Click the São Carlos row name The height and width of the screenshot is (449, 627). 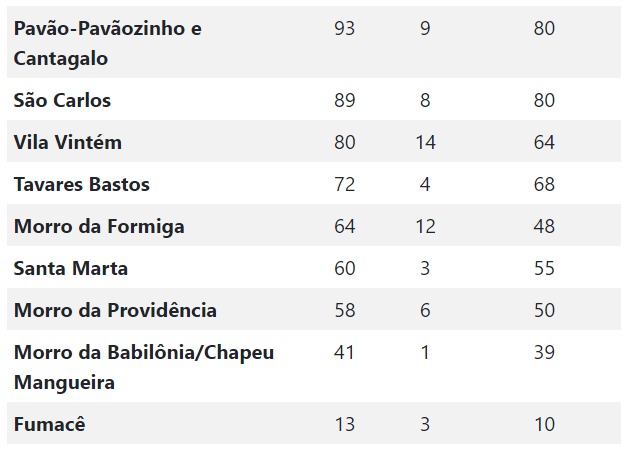click(x=62, y=100)
